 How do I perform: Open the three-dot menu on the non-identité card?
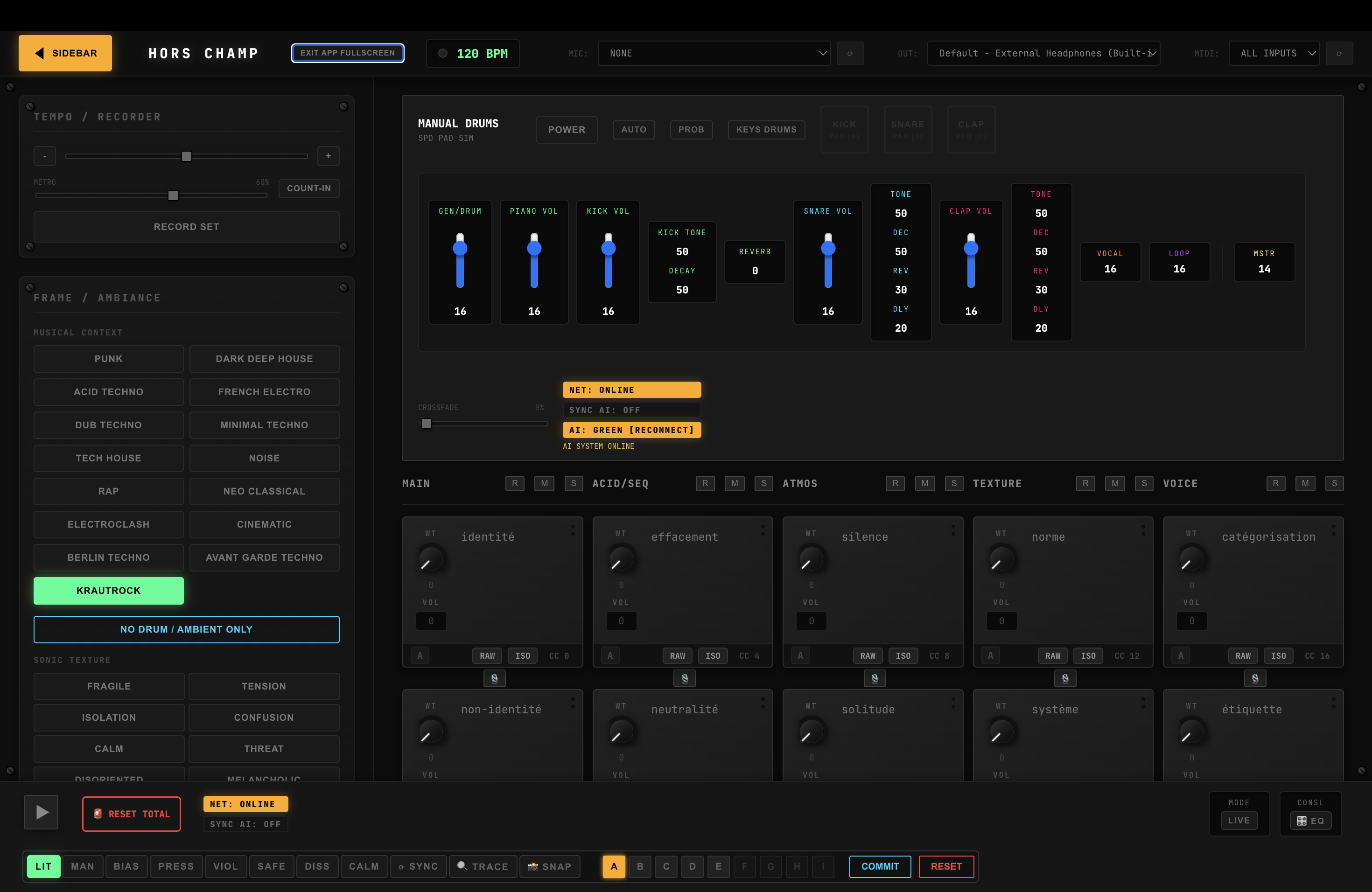point(573,703)
